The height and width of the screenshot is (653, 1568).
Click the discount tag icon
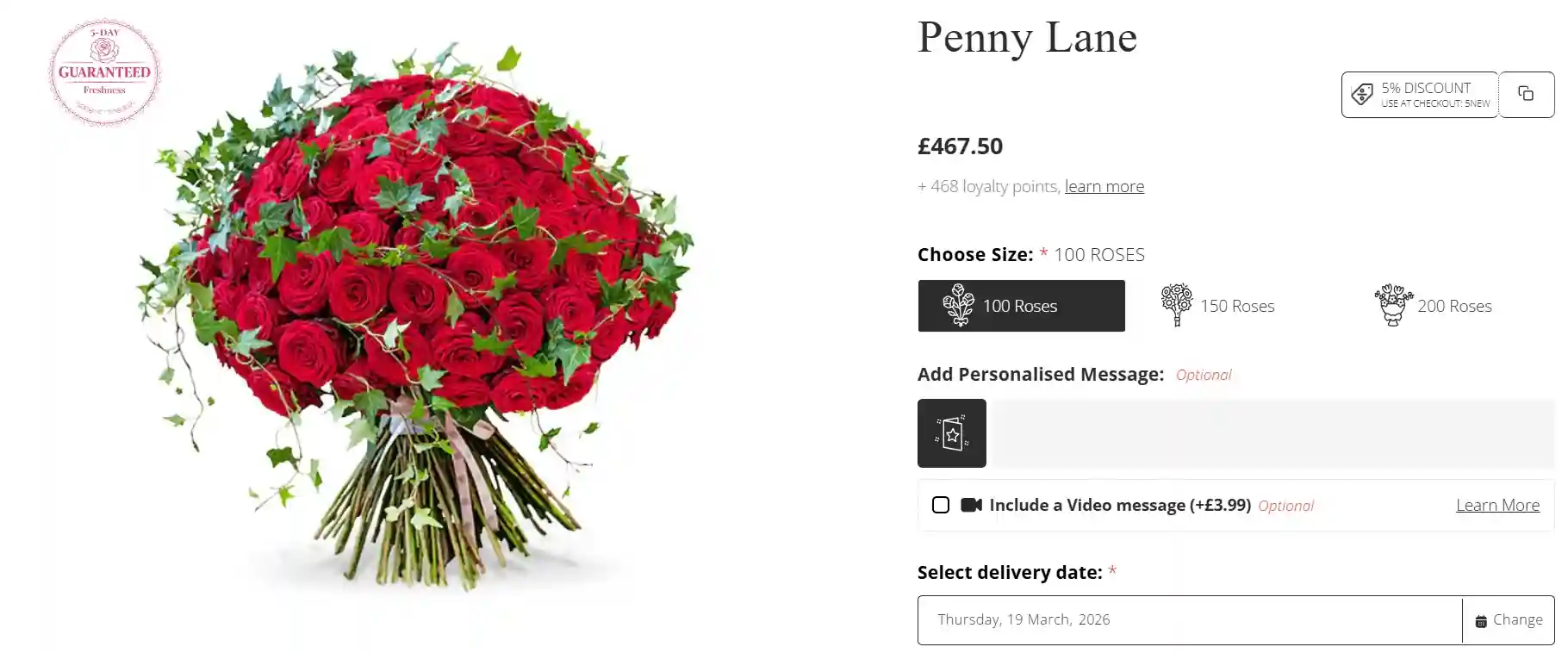[1362, 94]
